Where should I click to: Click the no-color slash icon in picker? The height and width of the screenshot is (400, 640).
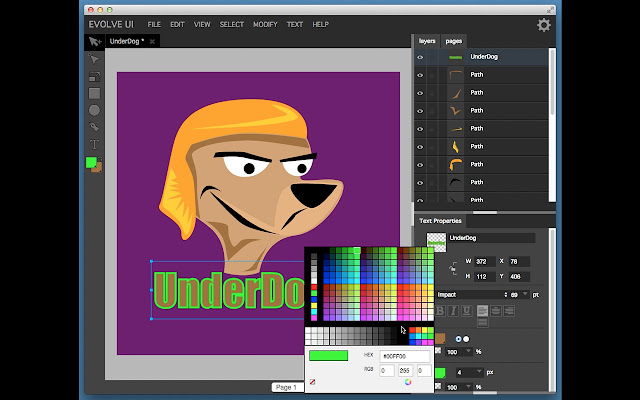pos(312,382)
